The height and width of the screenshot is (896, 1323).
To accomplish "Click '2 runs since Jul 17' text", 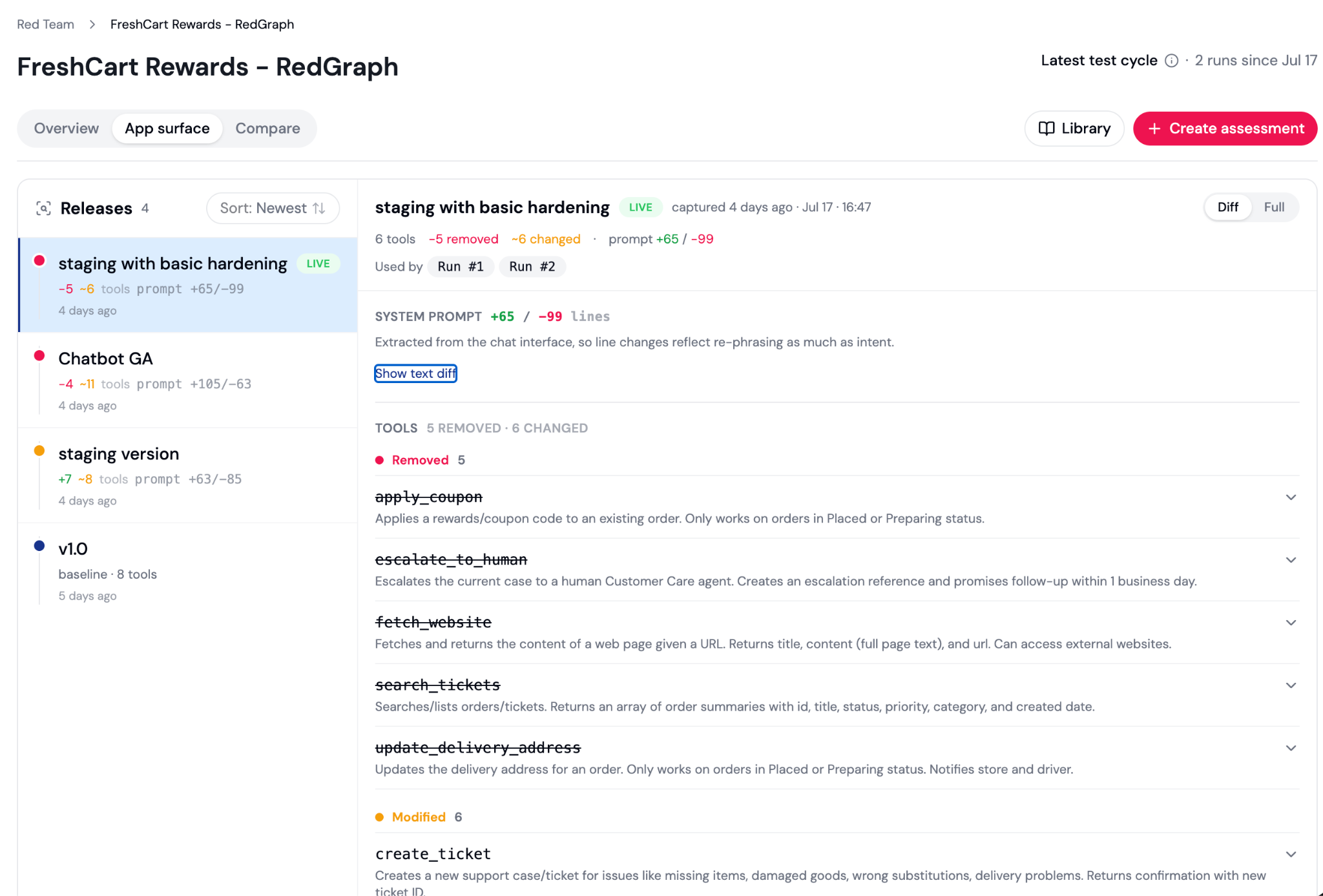I will point(1256,61).
